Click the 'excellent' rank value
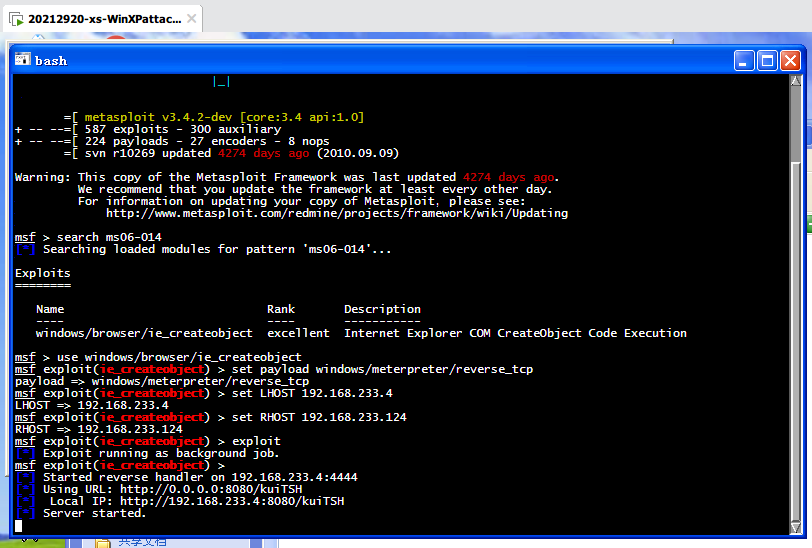 click(298, 333)
